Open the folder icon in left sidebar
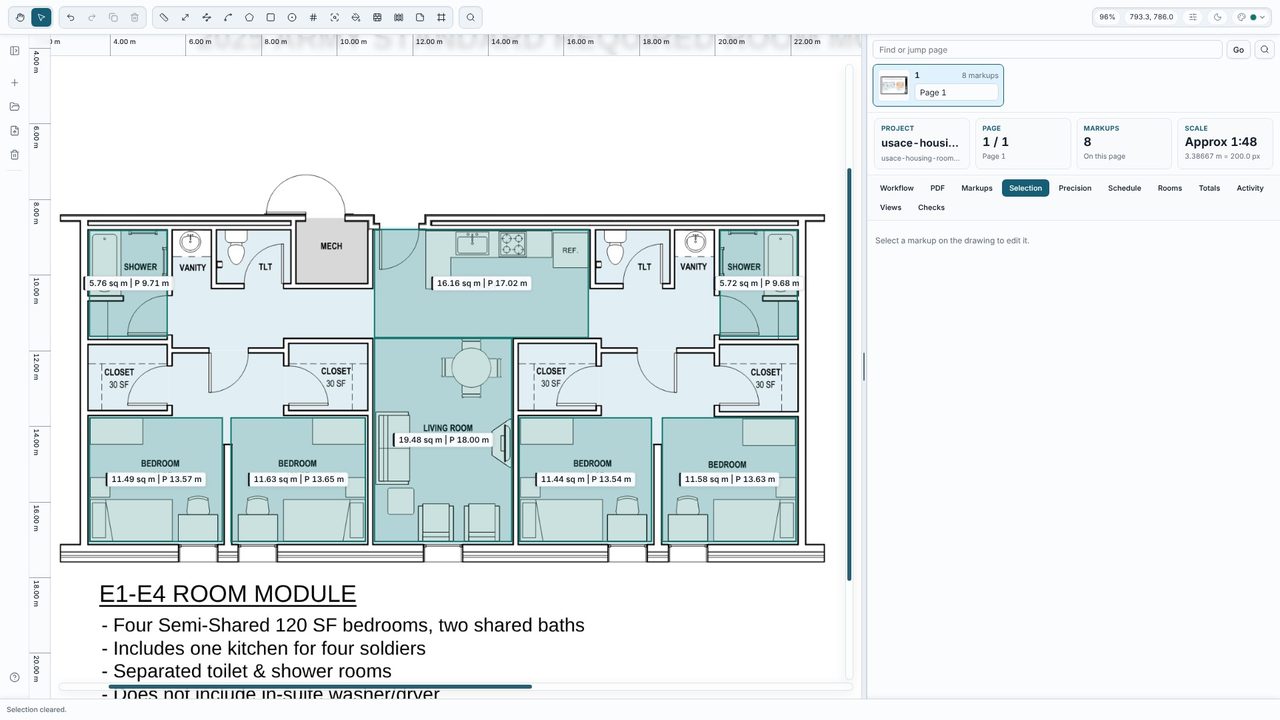 [x=15, y=107]
